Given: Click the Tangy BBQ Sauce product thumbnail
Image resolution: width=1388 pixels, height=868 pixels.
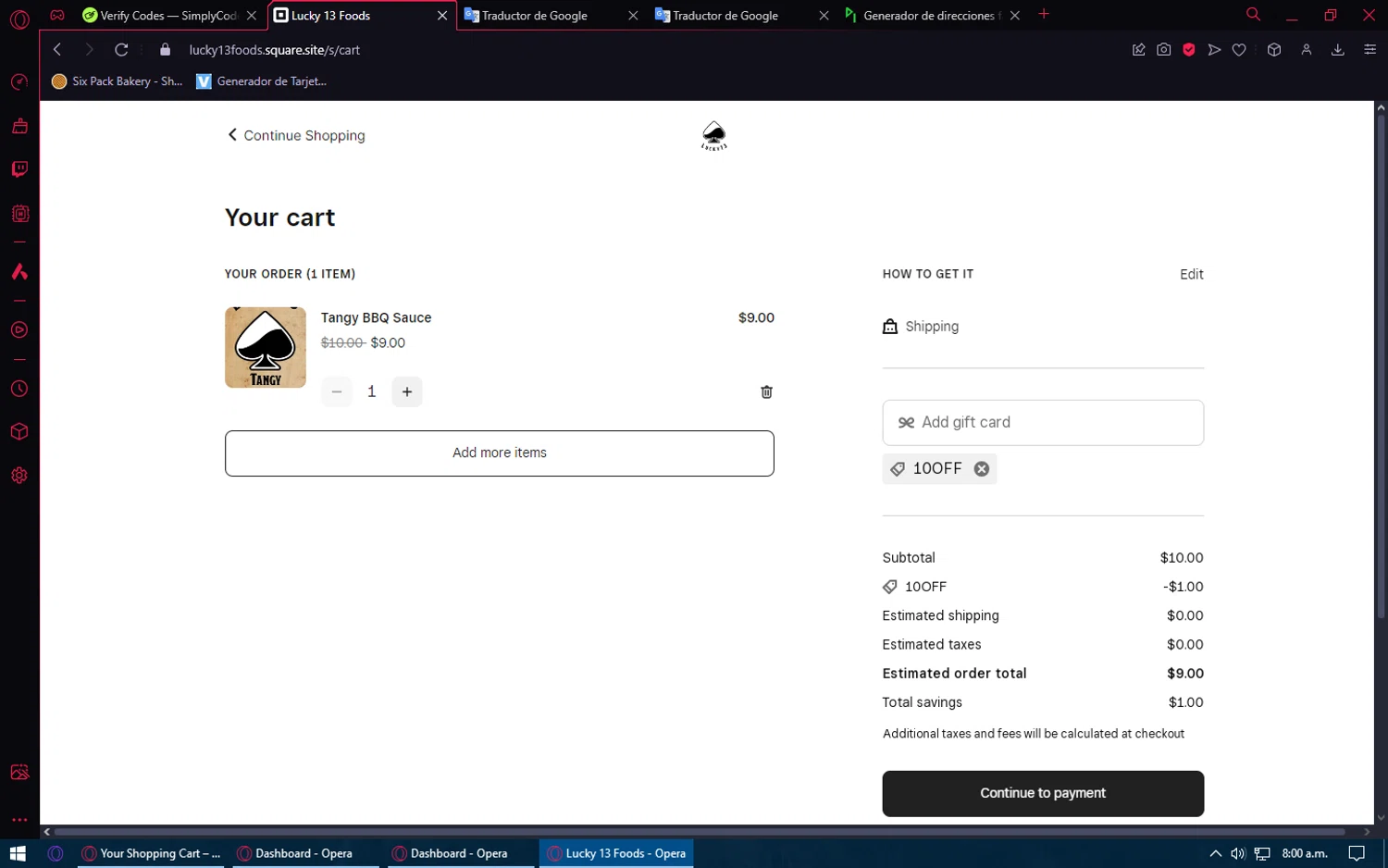Looking at the screenshot, I should [x=266, y=347].
